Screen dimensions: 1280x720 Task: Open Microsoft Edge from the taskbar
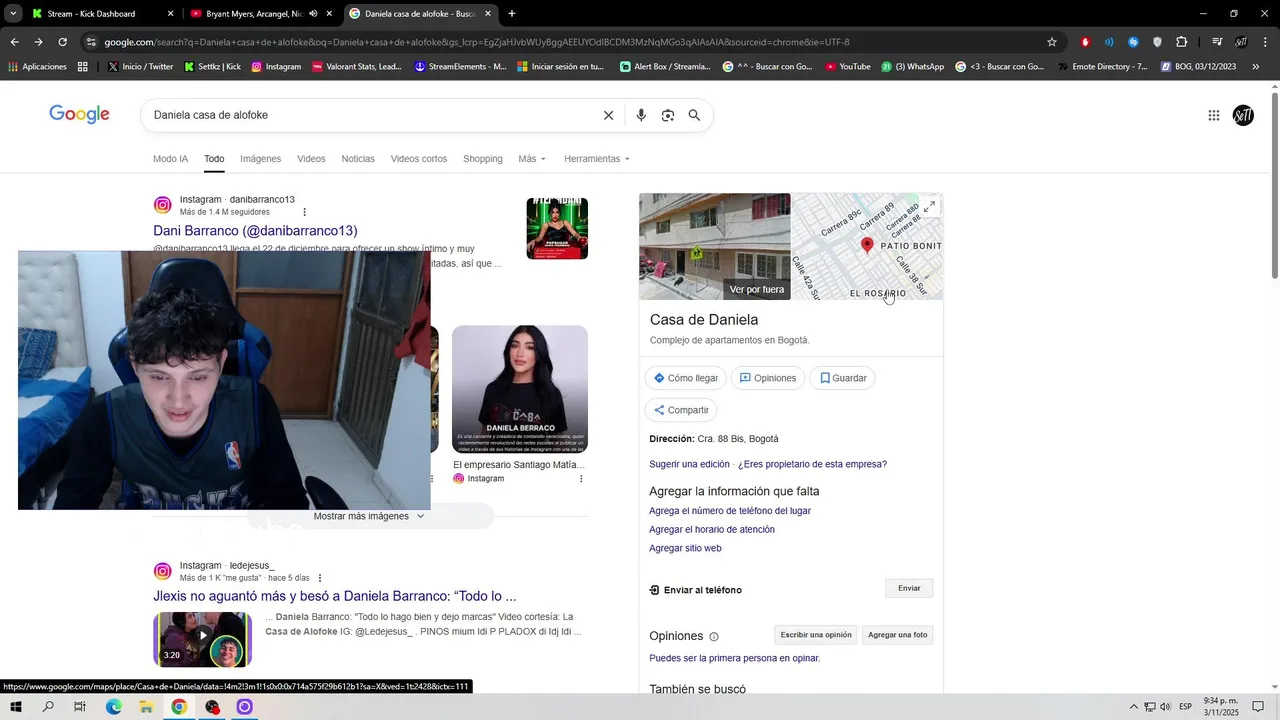tap(113, 707)
